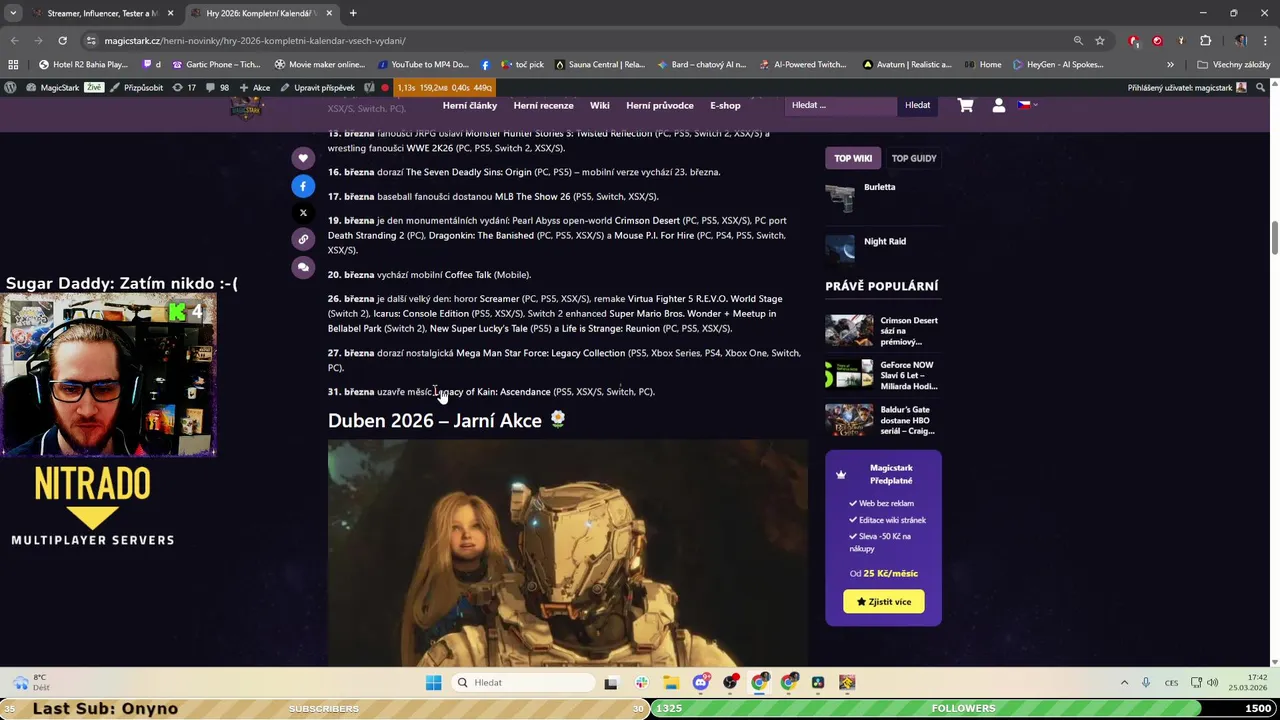Viewport: 1280px width, 720px height.
Task: Open DaVinci Resolve icon in taskbar
Action: point(818,683)
